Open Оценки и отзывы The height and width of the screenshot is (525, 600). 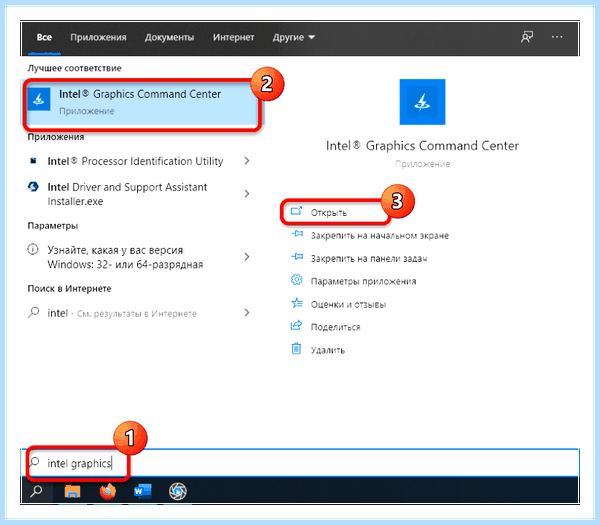[348, 304]
